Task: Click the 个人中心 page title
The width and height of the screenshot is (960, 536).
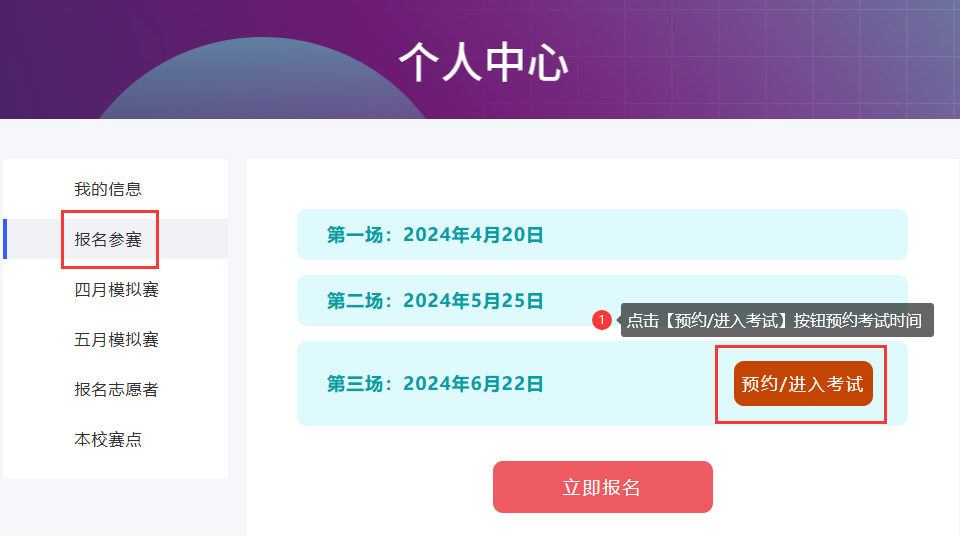Action: coord(483,62)
